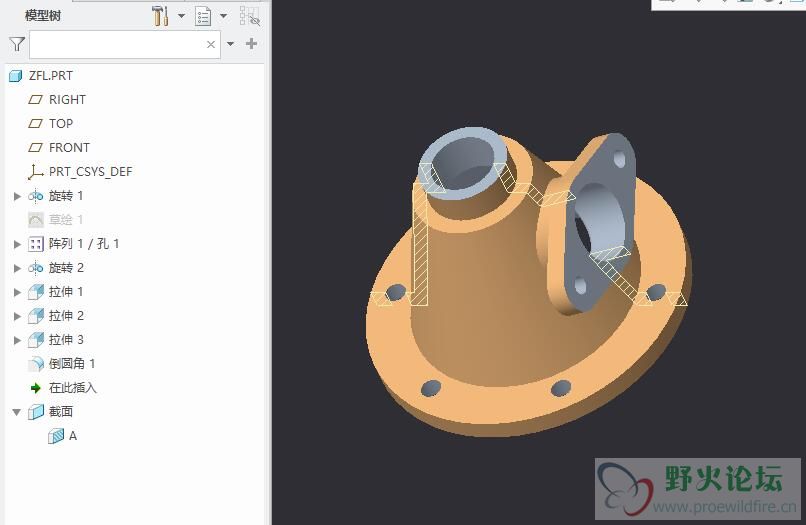This screenshot has width=806, height=525.
Task: Expand the 拉伸 2 feature
Action: click(x=17, y=316)
